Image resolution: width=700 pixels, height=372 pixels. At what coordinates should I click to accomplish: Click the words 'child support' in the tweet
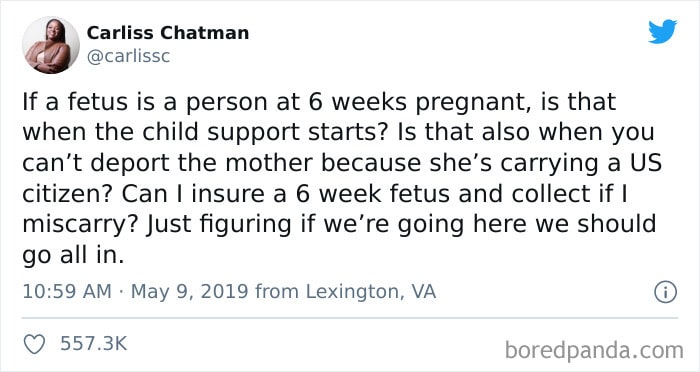tap(226, 133)
